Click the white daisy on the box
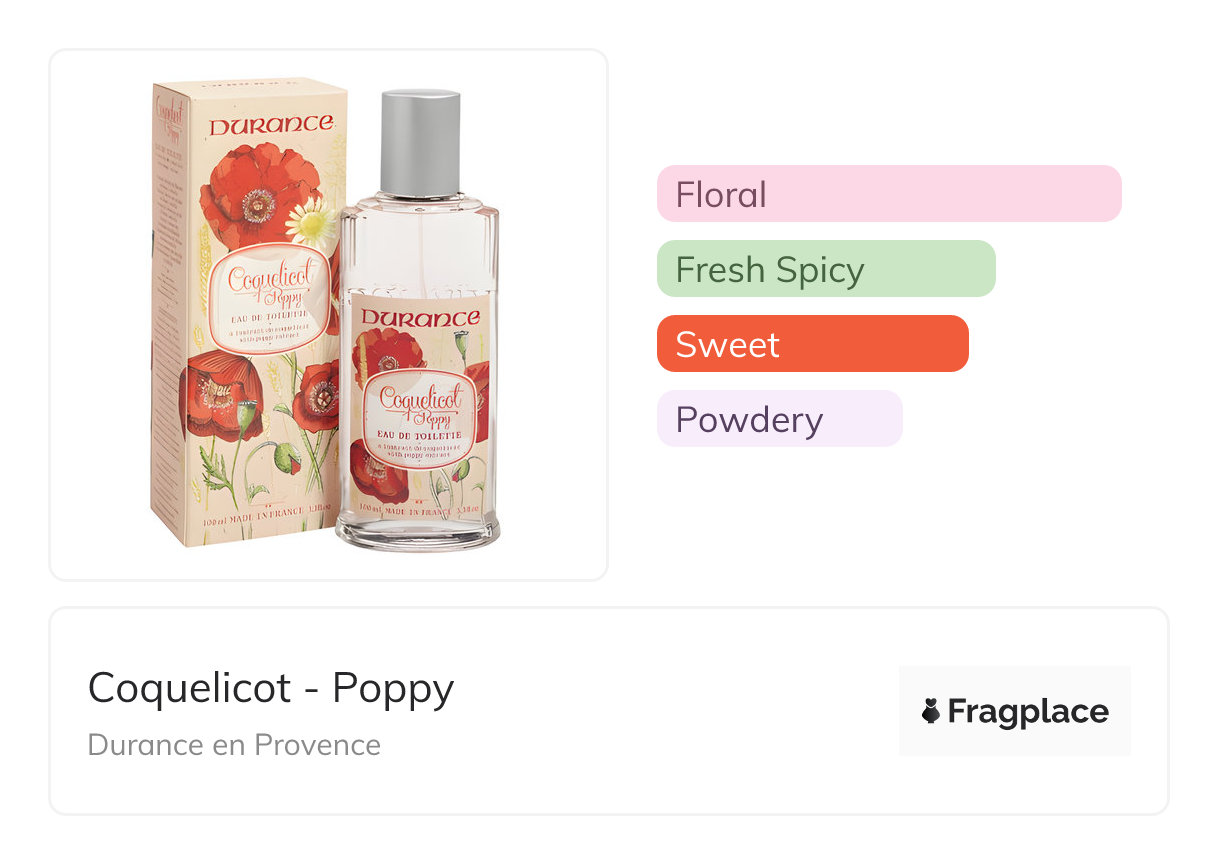Image resolution: width=1218 pixels, height=864 pixels. click(x=312, y=223)
